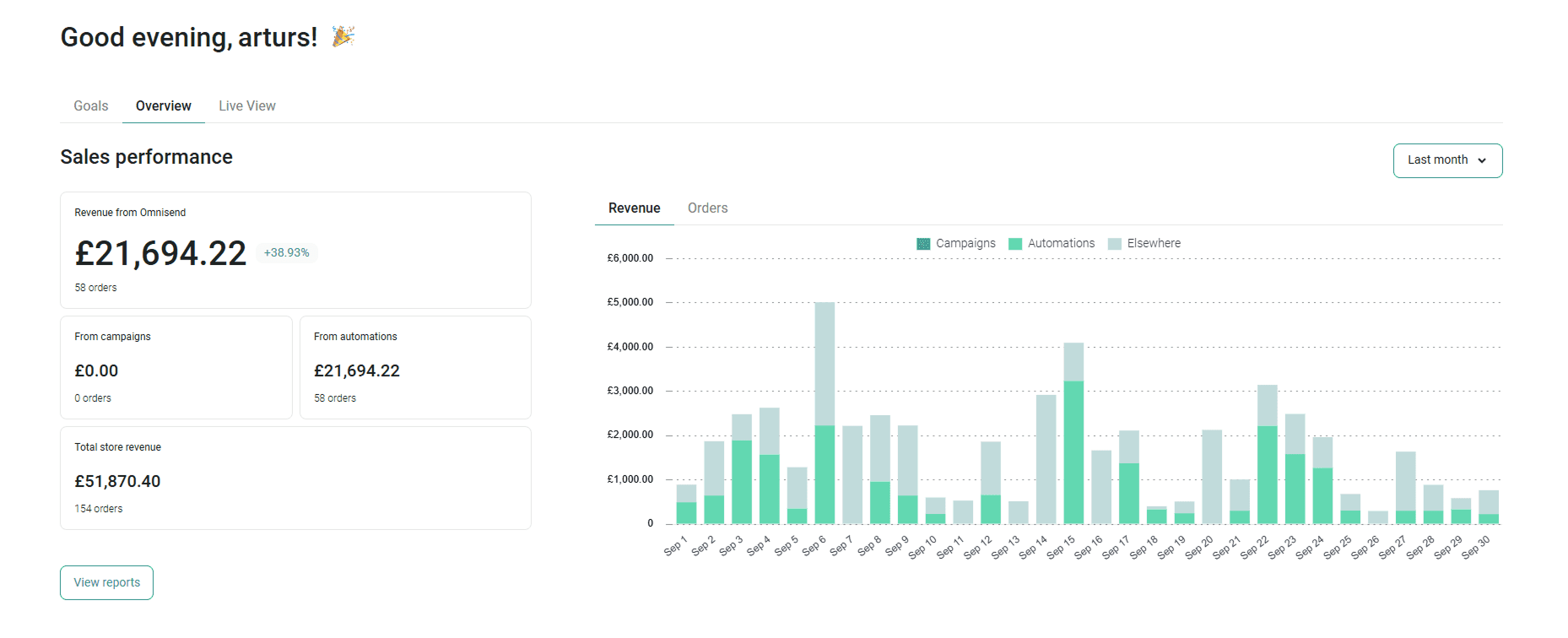
Task: Select the Overview tab
Action: (x=164, y=106)
